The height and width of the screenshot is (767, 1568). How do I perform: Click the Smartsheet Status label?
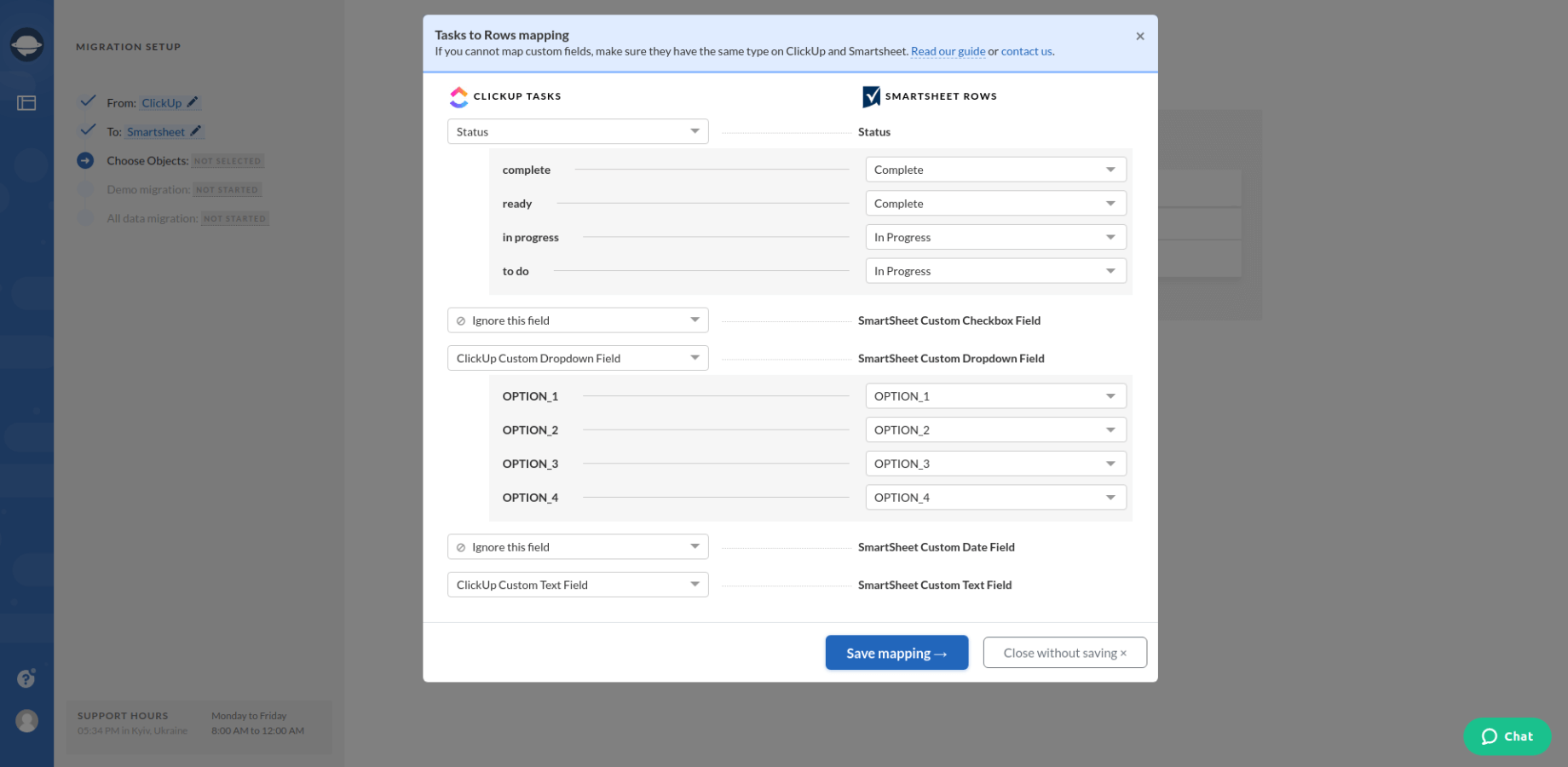click(874, 132)
